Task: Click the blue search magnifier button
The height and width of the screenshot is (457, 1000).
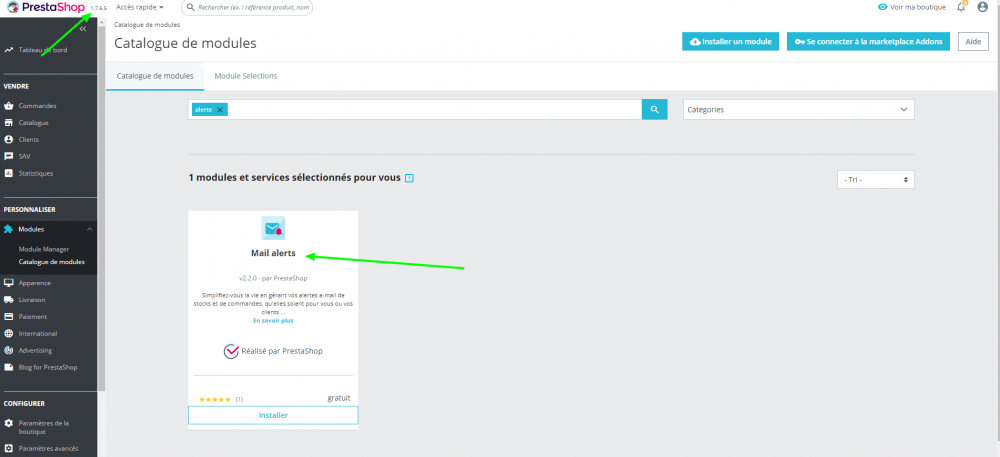Action: point(654,110)
